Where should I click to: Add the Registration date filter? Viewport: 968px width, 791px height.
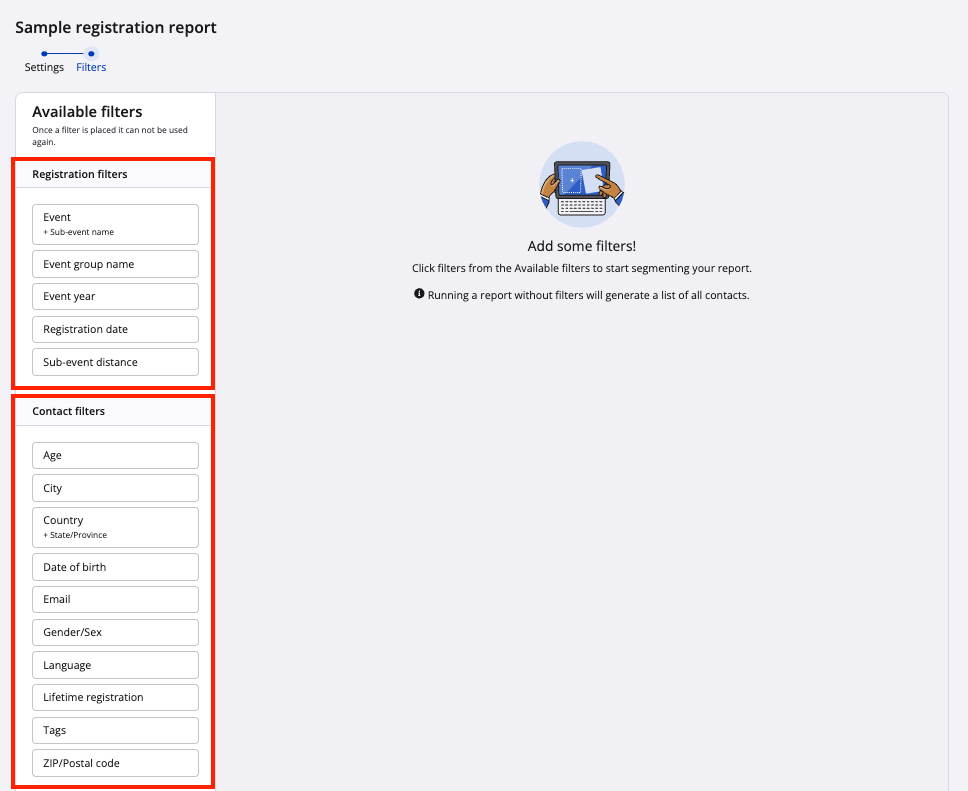pyautogui.click(x=115, y=329)
